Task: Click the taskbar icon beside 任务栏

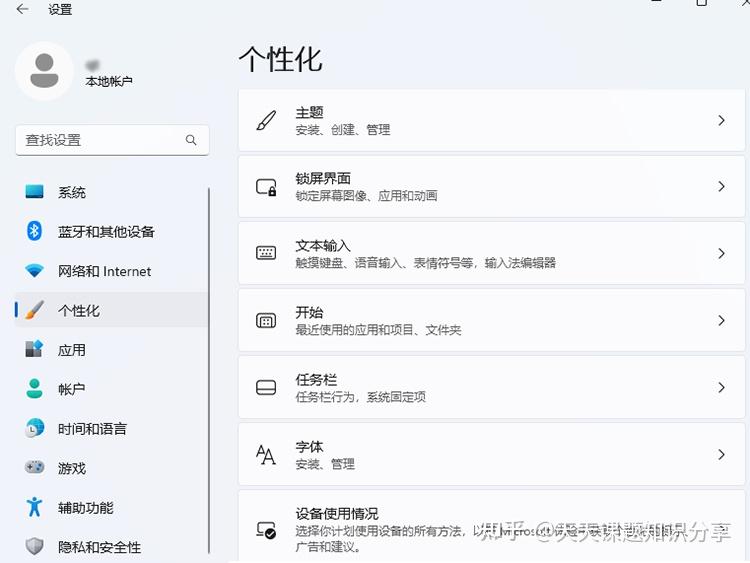Action: click(x=266, y=387)
